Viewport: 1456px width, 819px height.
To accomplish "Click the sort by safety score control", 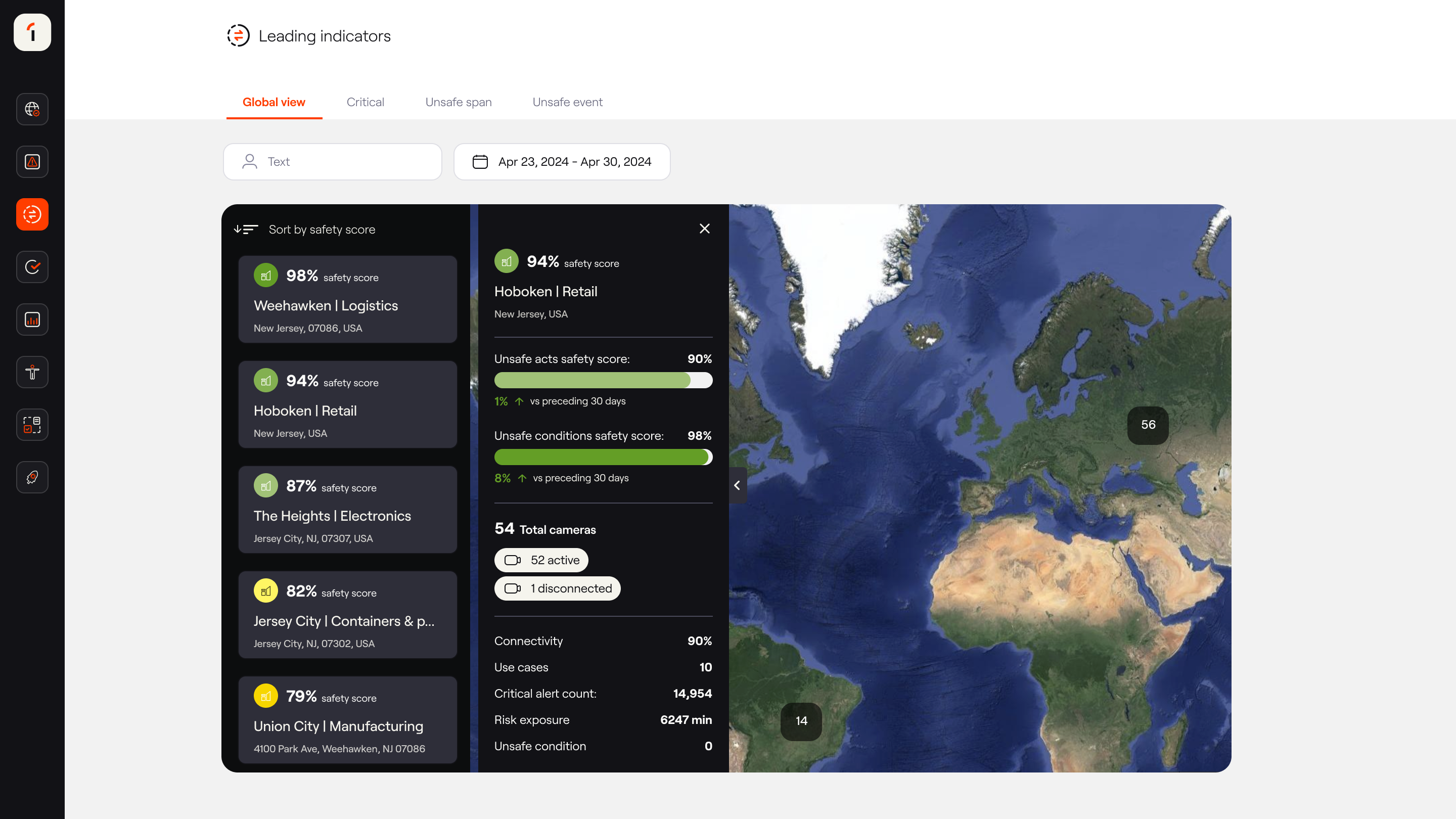I will coord(305,230).
